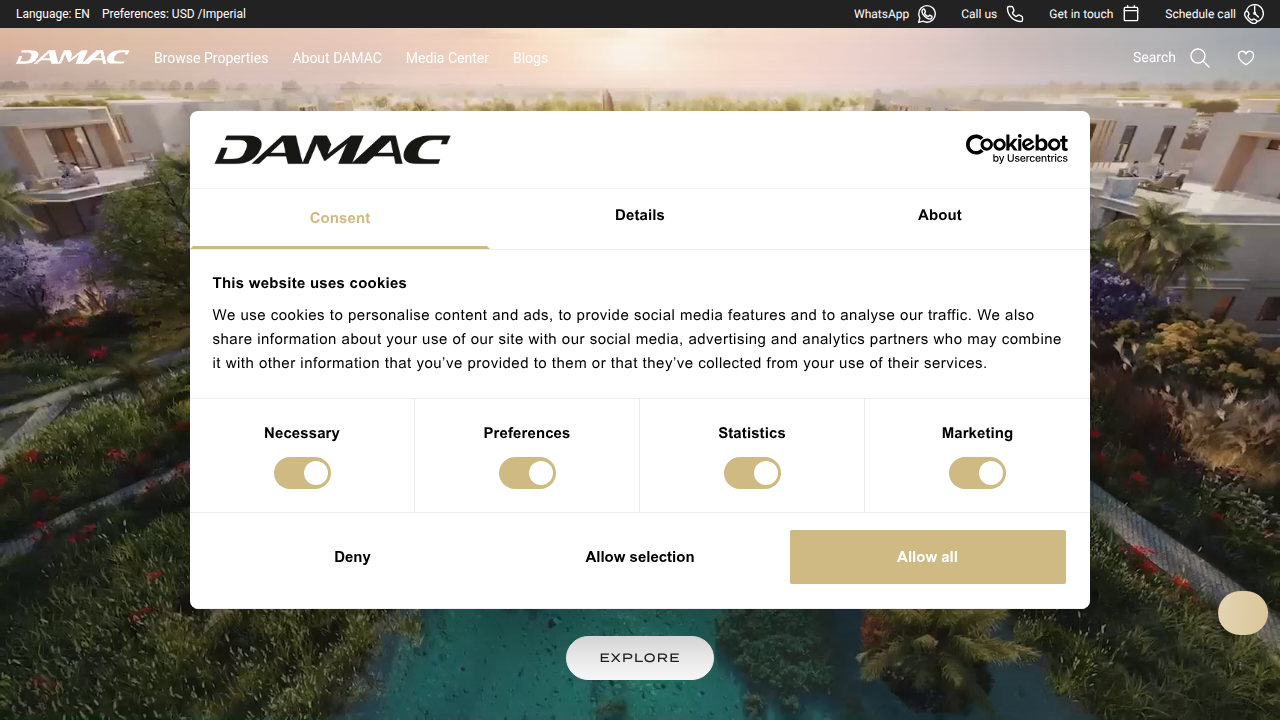Open favorites via heart icon
The image size is (1280, 720).
pyautogui.click(x=1246, y=58)
